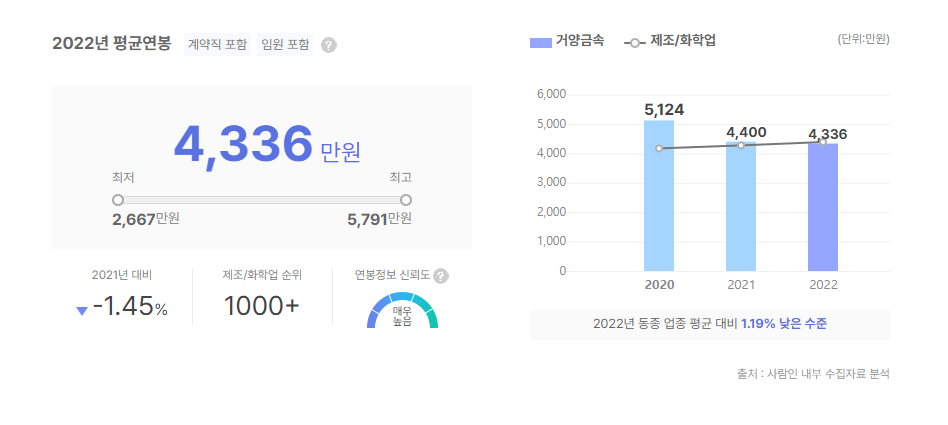Click the 최고 salary slider handle
Screen dimensions: 948x425
[x=406, y=200]
